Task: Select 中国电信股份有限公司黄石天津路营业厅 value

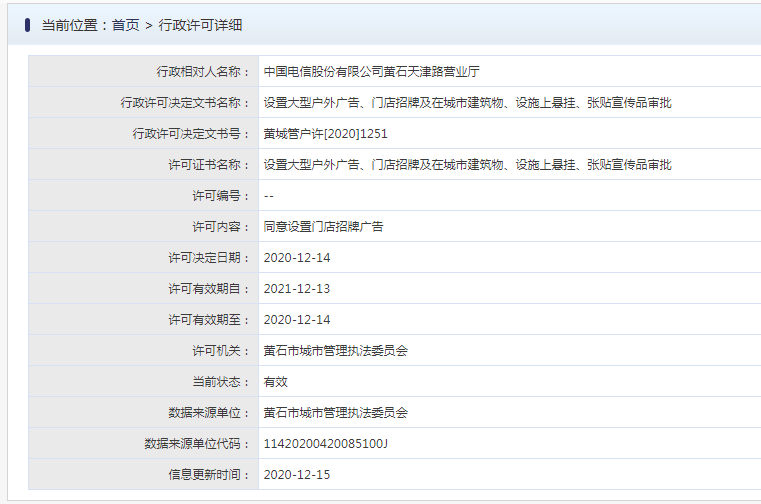Action: point(372,72)
